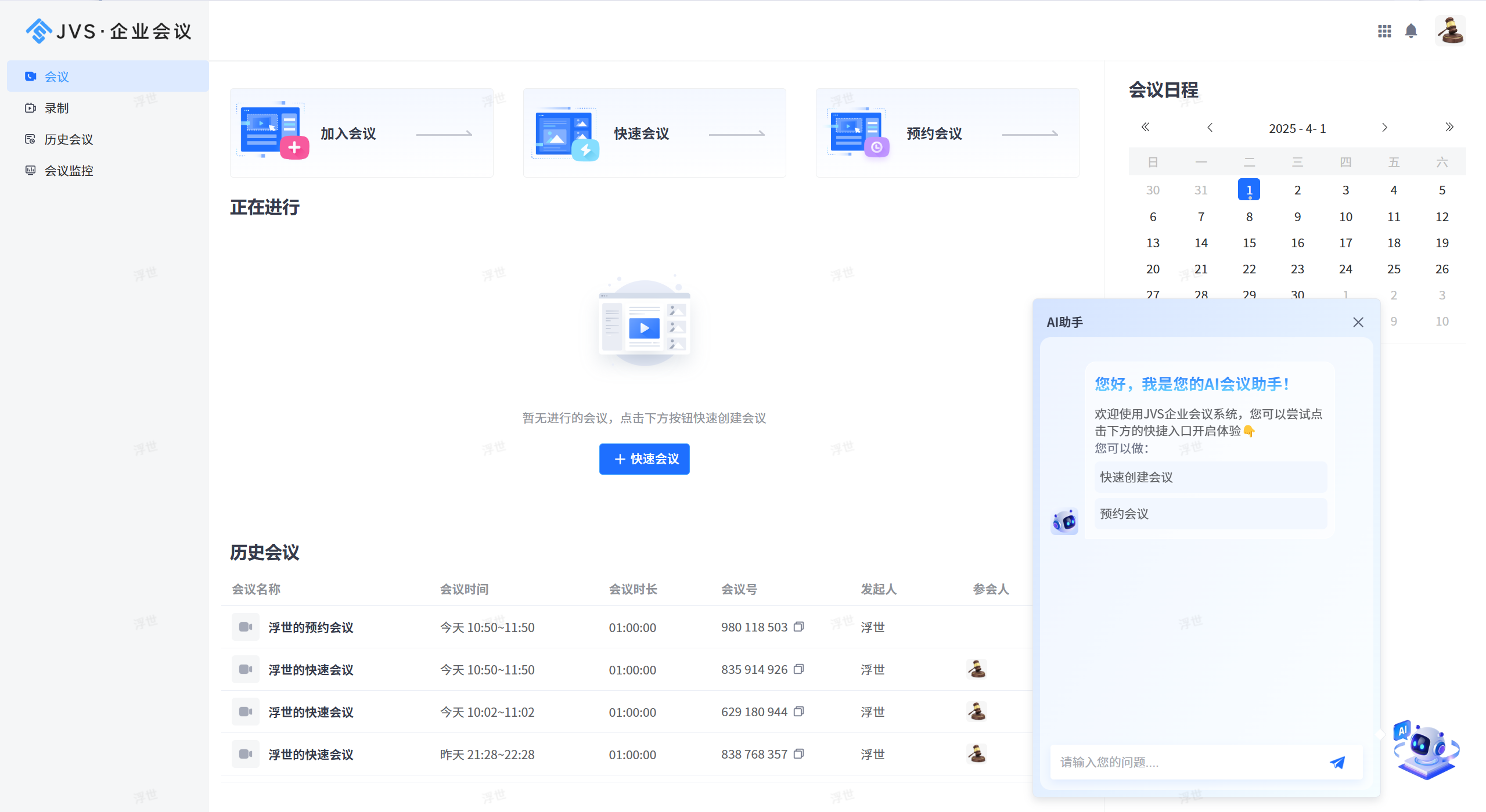The image size is (1486, 812).
Task: Go to previous month in the calendar
Action: (1210, 127)
